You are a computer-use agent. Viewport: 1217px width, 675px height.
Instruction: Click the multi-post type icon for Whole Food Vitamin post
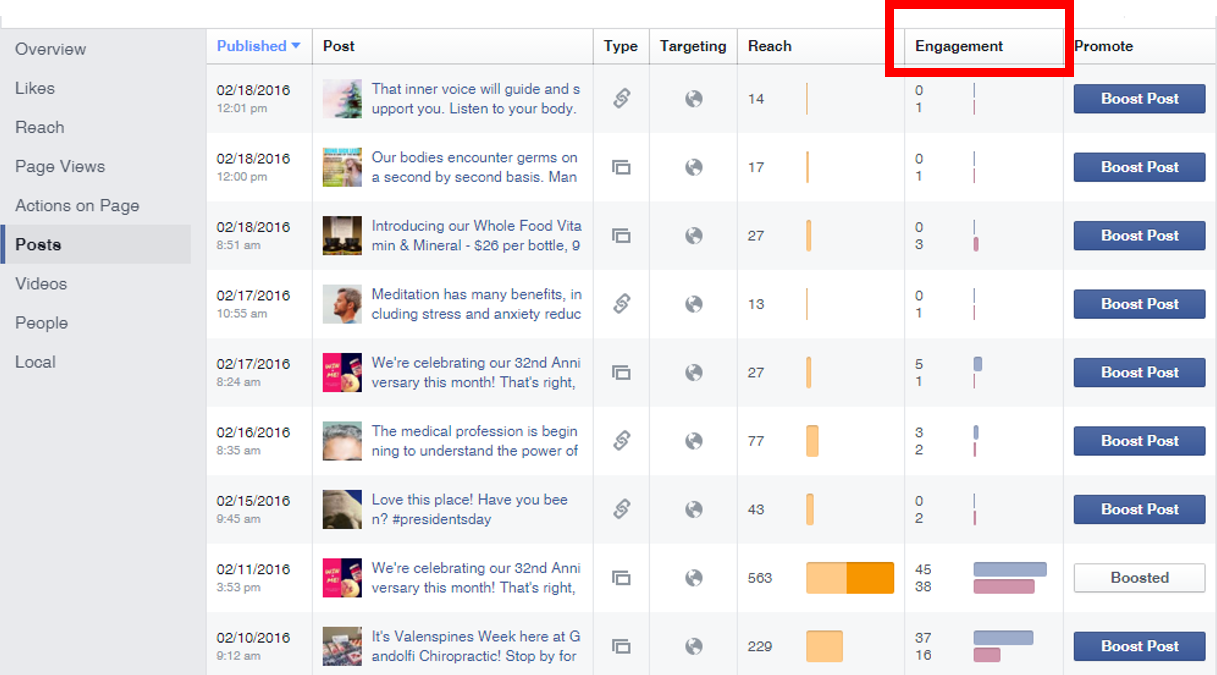point(621,236)
